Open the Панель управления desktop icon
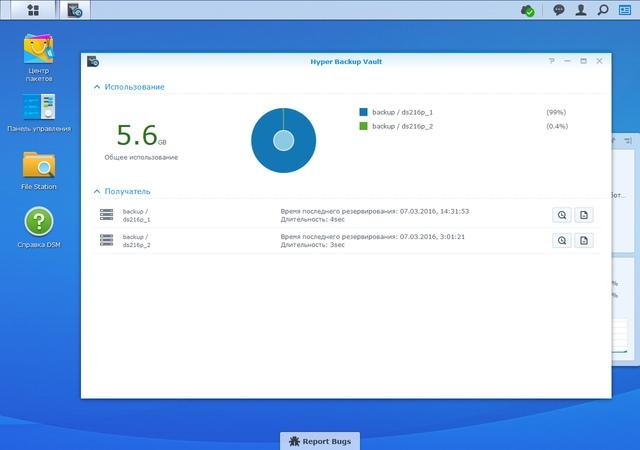 coord(39,113)
